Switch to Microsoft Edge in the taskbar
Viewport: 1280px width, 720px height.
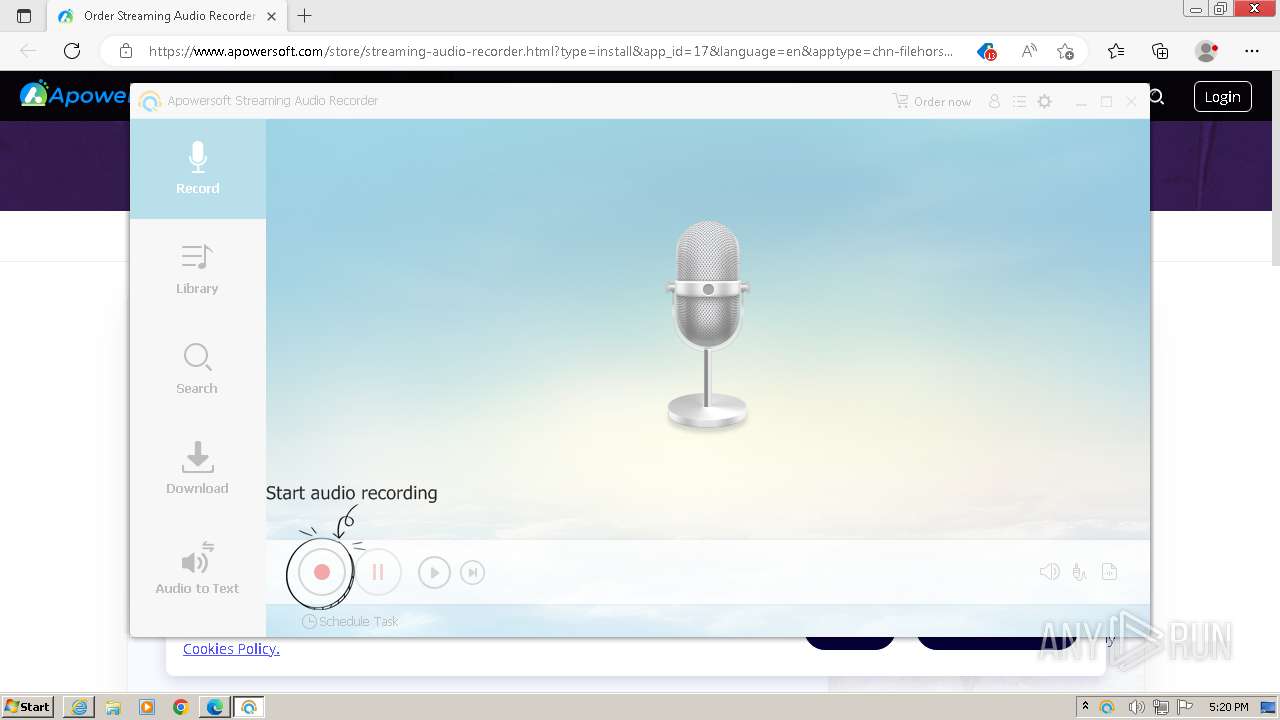(x=215, y=707)
